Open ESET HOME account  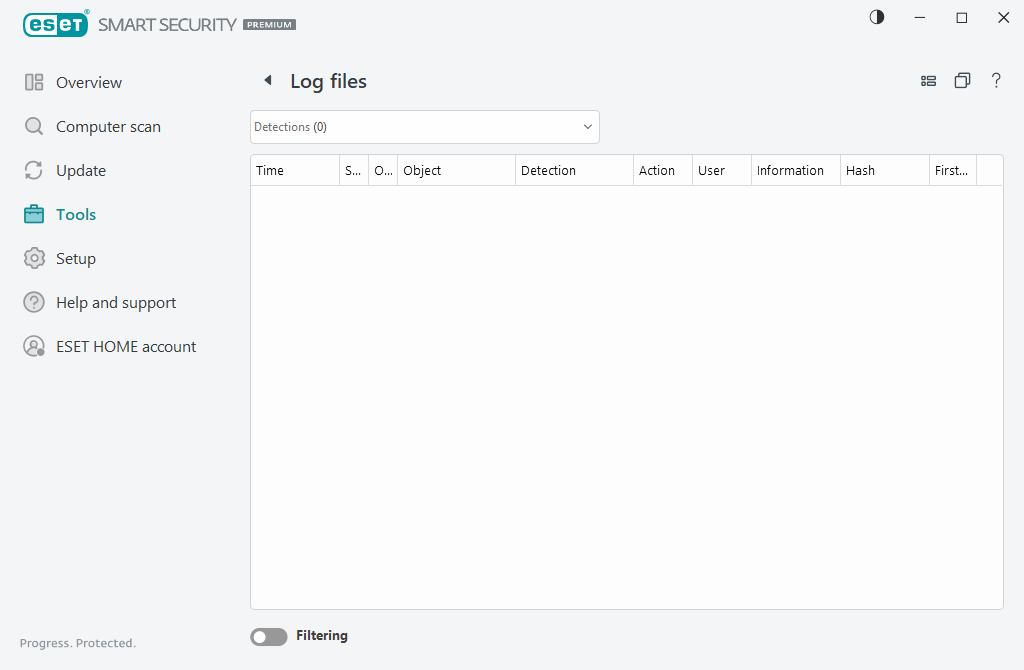[x=125, y=346]
